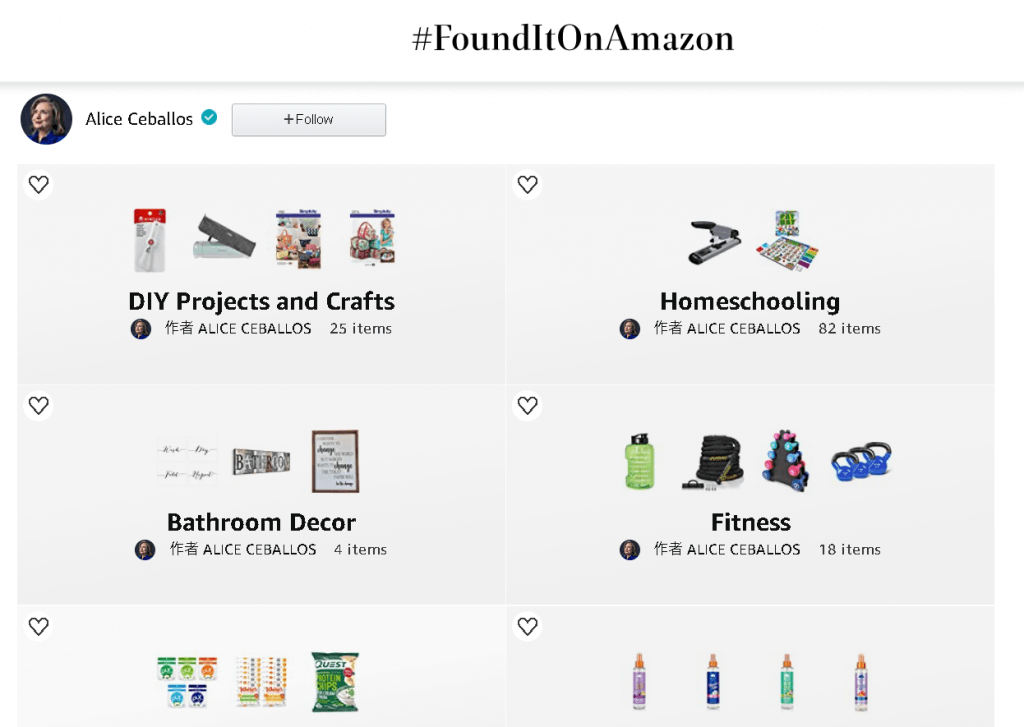Click the #FoundItOnAmazon header title
This screenshot has width=1024, height=727.
pyautogui.click(x=573, y=38)
